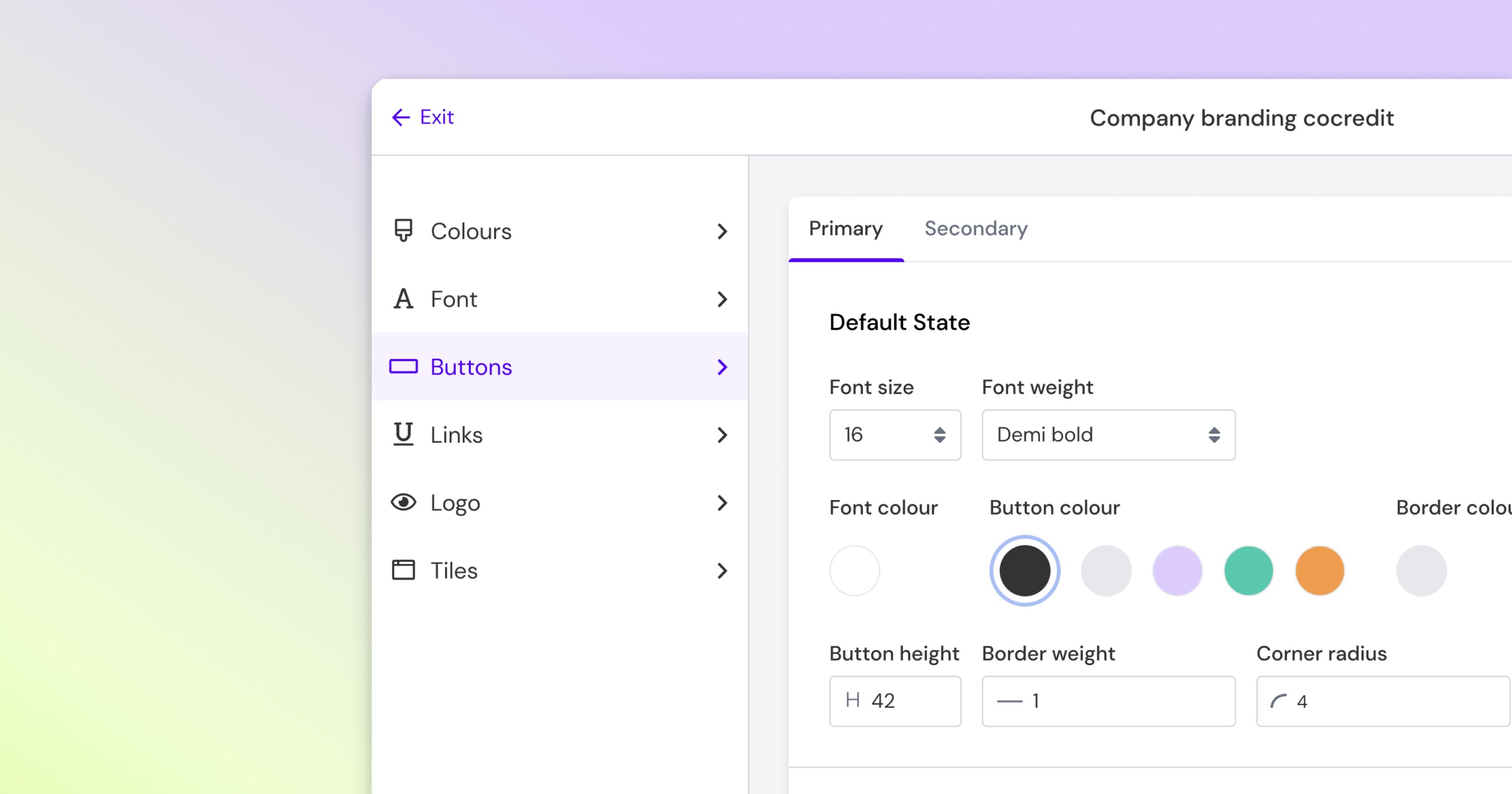This screenshot has width=1512, height=794.
Task: Click the Links underlined U icon
Action: click(x=403, y=434)
